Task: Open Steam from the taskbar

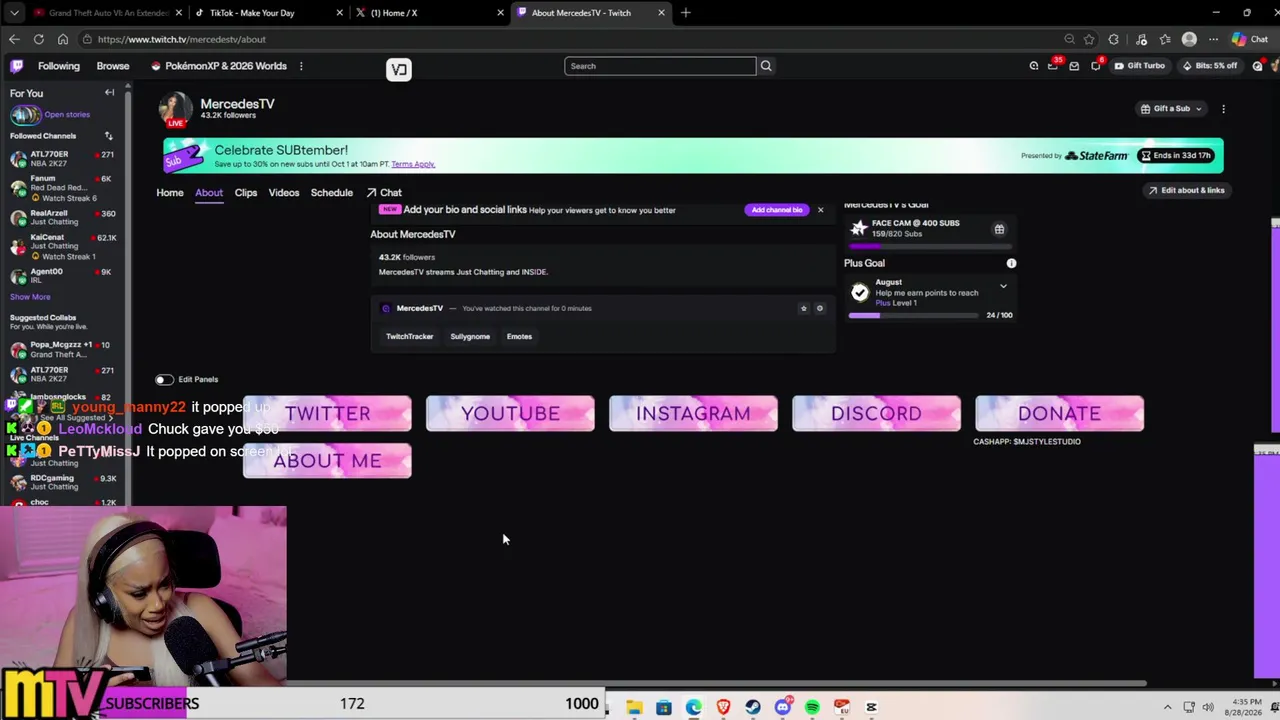Action: tap(753, 707)
